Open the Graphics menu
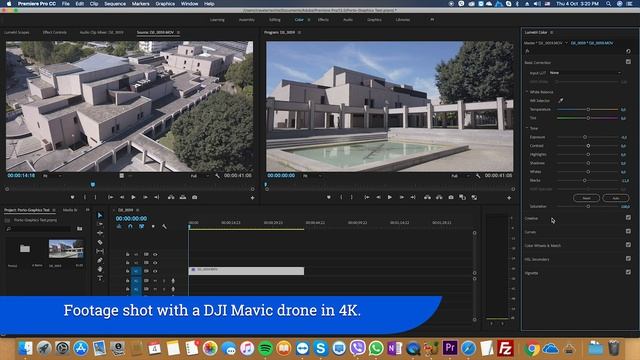The image size is (640, 360). click(x=165, y=4)
